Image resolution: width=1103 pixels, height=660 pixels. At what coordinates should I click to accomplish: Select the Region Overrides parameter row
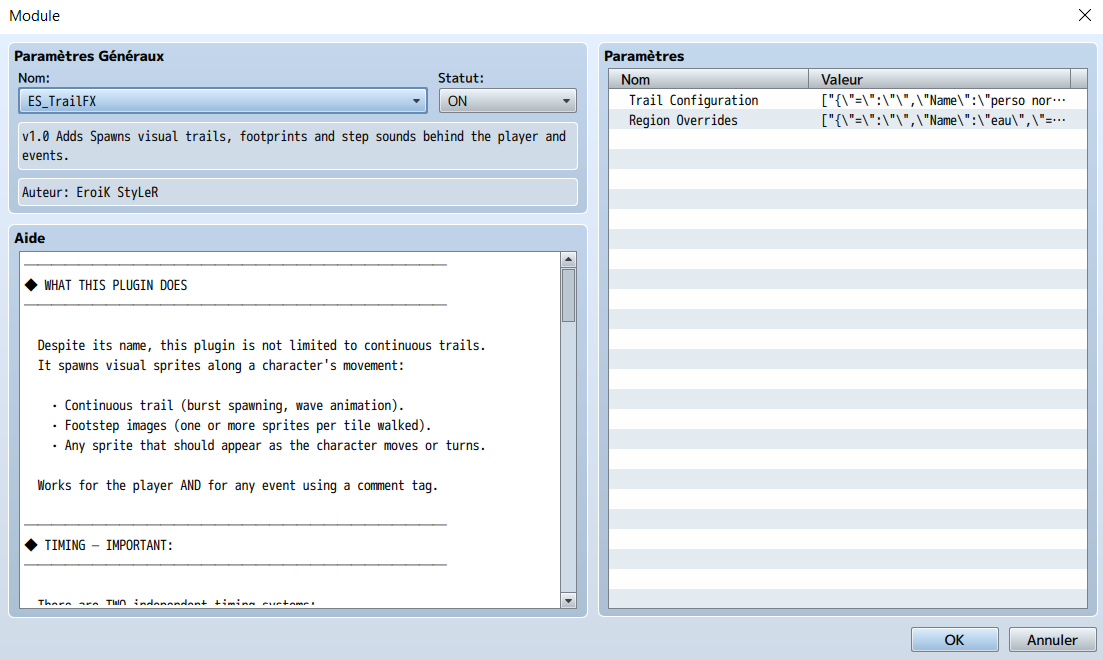[848, 120]
